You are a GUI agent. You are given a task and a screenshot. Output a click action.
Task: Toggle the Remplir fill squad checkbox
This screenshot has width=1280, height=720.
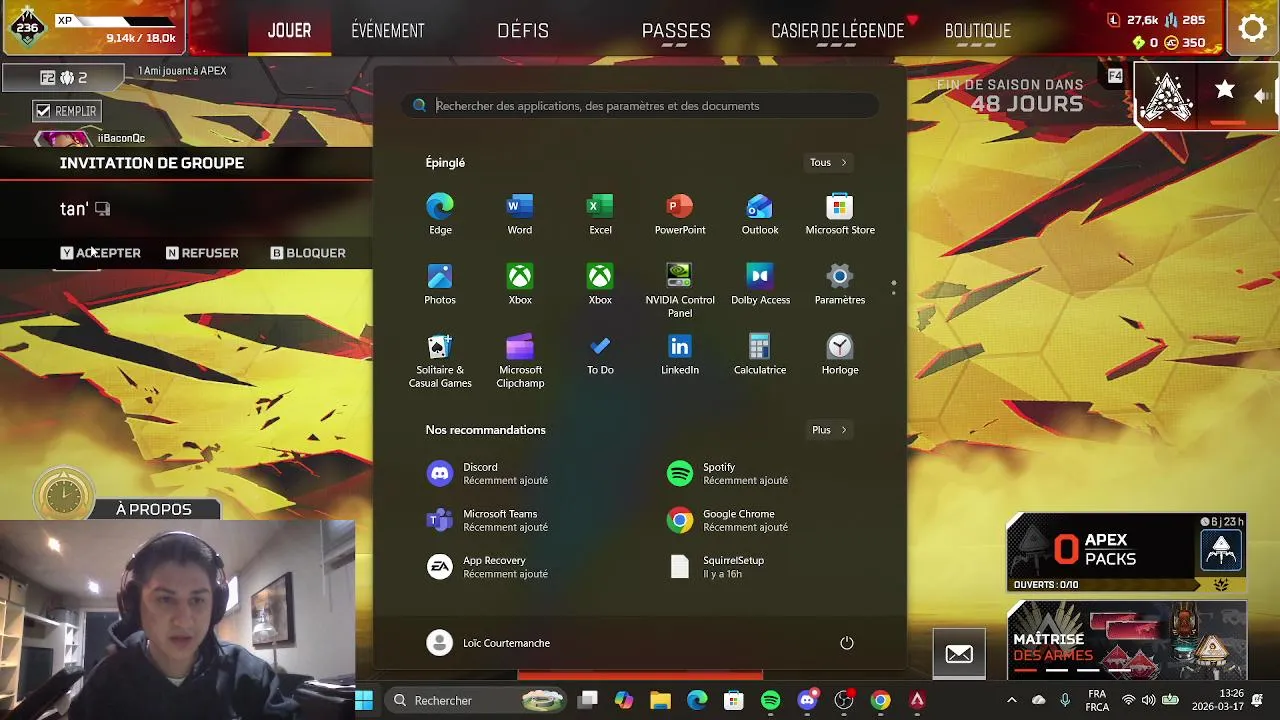(x=43, y=111)
